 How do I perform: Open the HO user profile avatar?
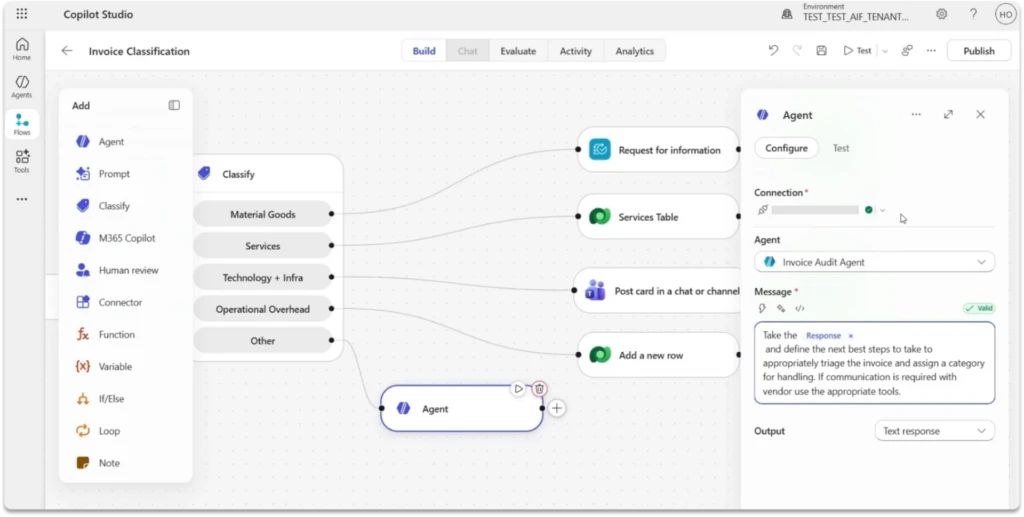1004,14
